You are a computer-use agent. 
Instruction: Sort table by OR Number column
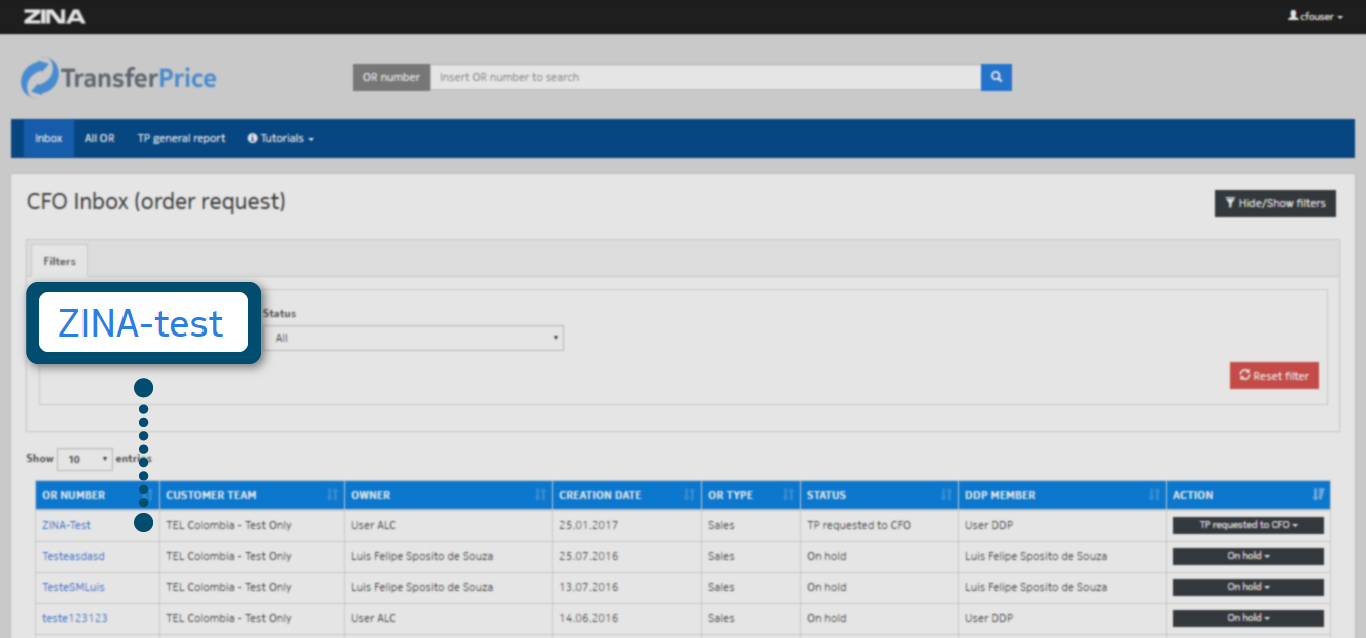[74, 495]
